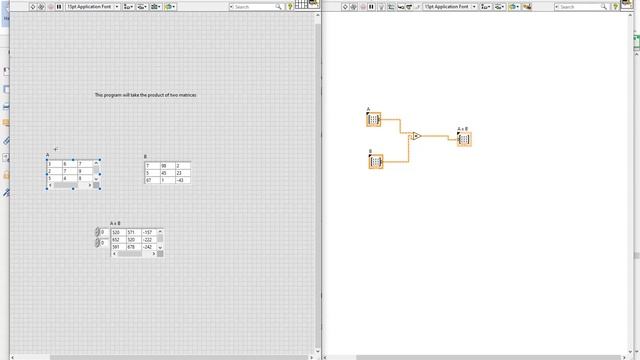This screenshot has height=360, width=640.
Task: Click search magnifier icon in block diagram toolbar
Action: point(604,7)
